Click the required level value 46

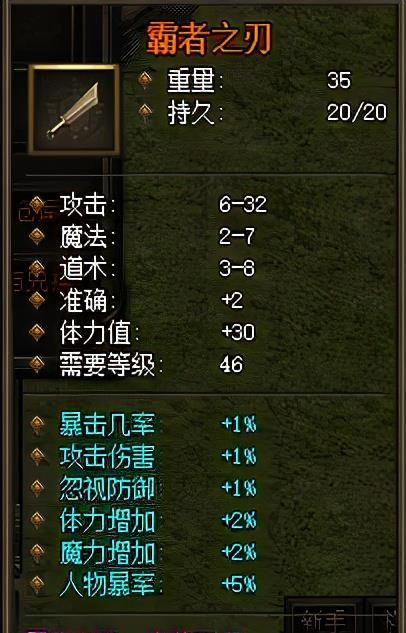[231, 365]
